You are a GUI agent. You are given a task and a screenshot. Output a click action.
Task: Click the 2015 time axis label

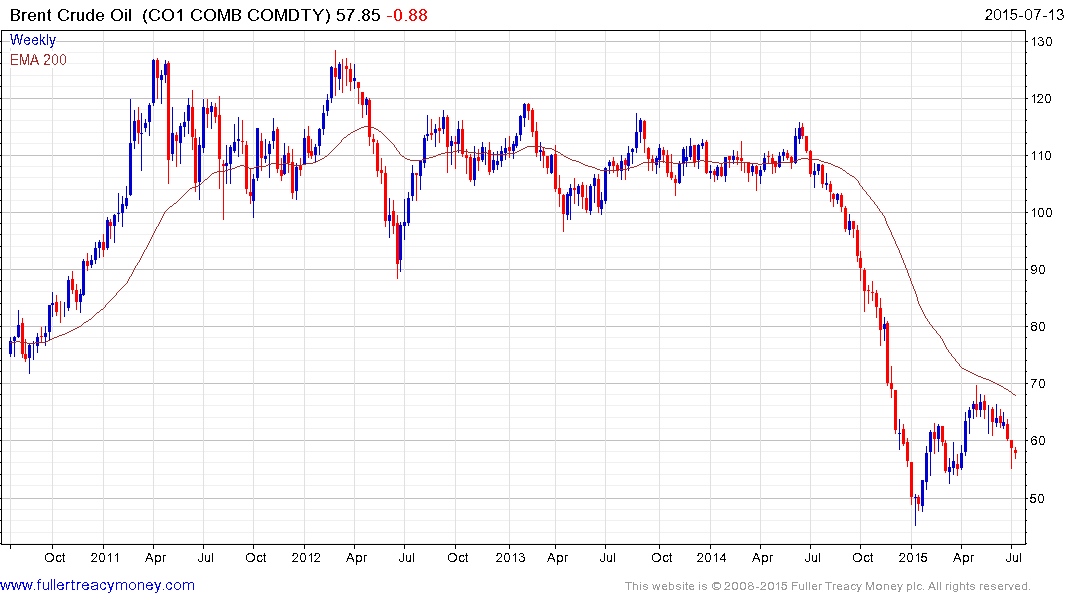click(x=913, y=557)
